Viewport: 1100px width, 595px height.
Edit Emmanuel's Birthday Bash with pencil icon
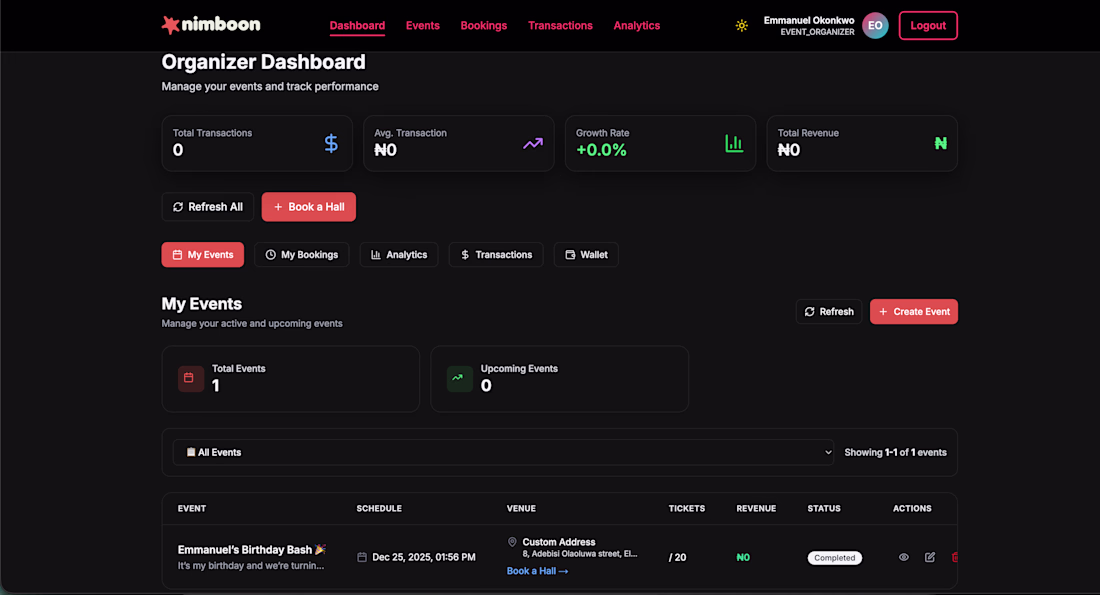click(930, 557)
